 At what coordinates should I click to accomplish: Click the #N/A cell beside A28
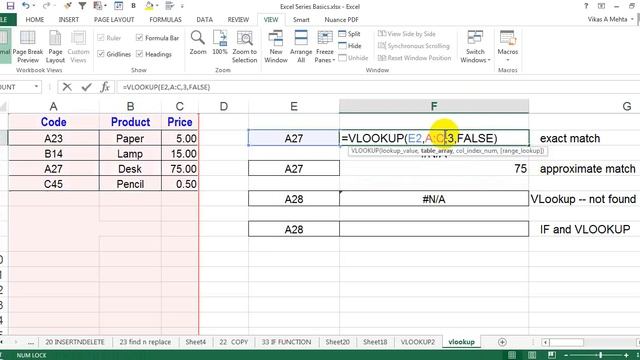[x=434, y=199]
